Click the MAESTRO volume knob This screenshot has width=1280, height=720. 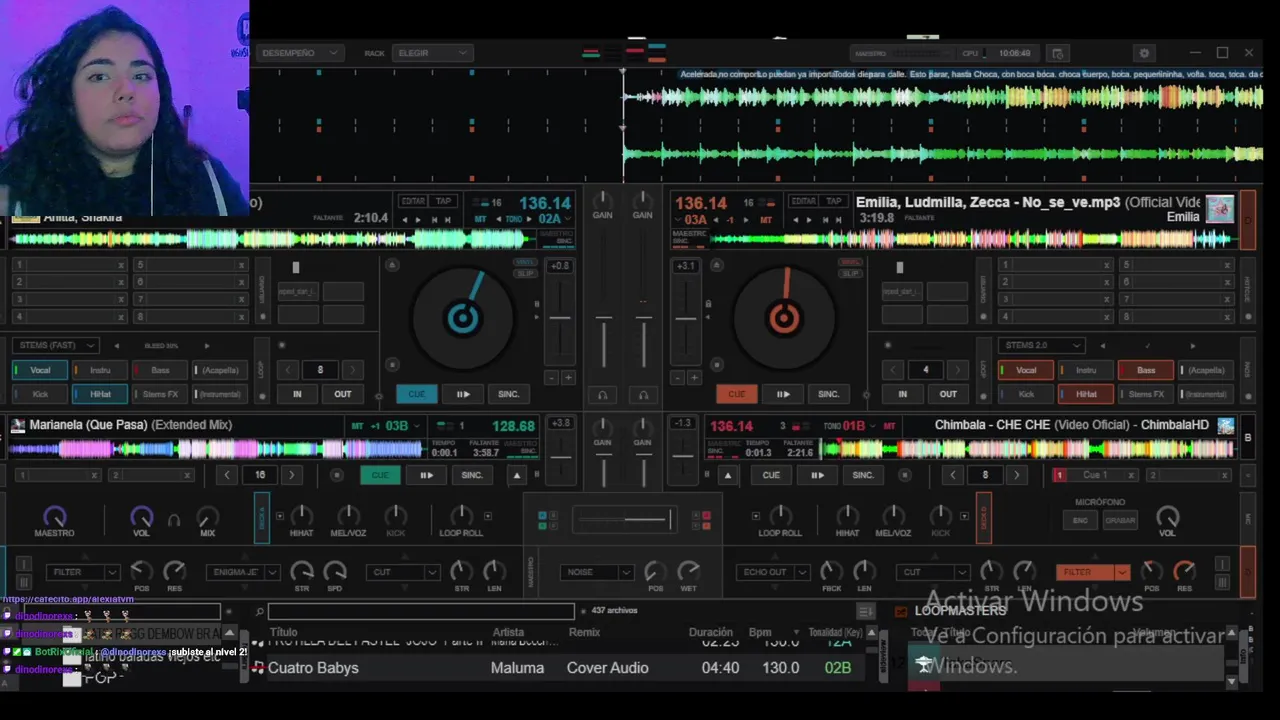55,517
